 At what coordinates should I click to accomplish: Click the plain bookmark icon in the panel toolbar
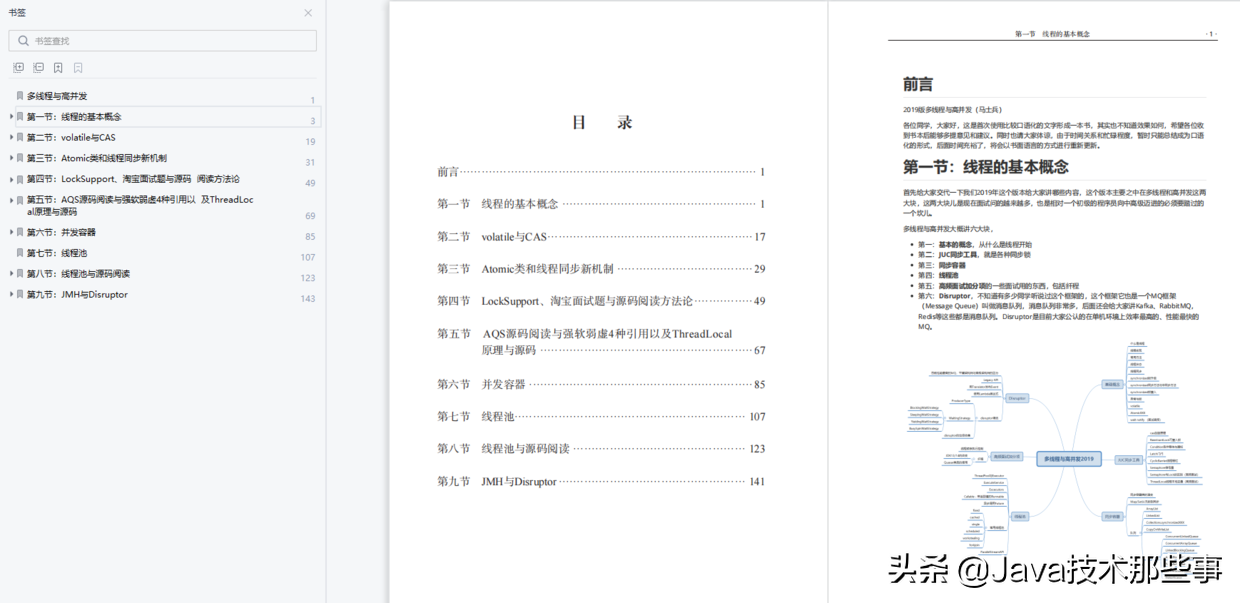77,66
